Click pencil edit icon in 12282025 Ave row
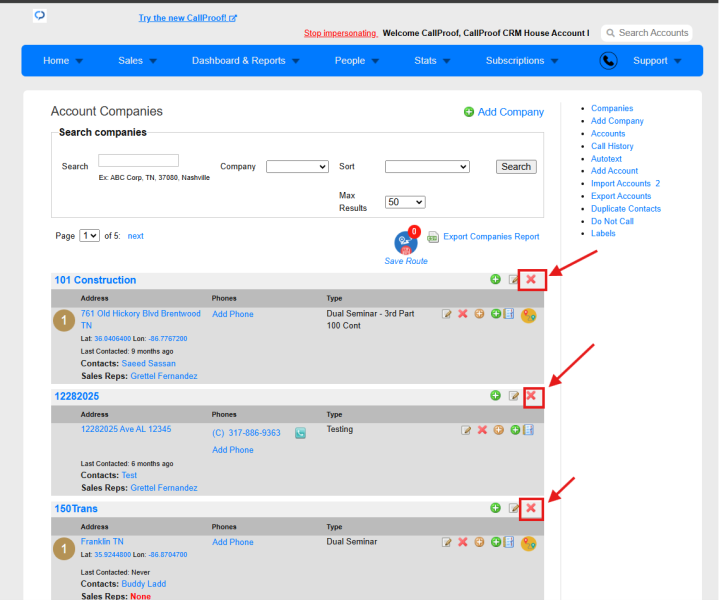Viewport: 719px width, 600px height. (x=466, y=430)
